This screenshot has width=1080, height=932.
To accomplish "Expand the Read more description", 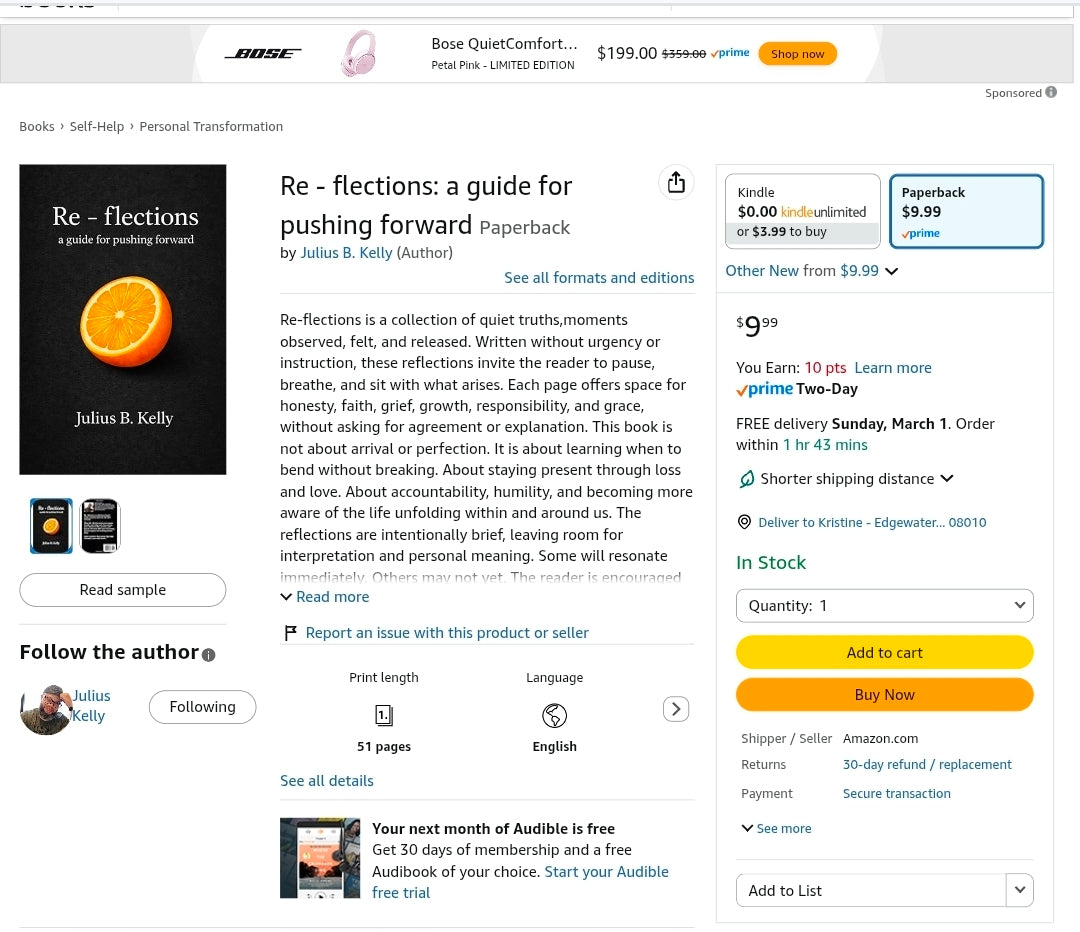I will (x=325, y=597).
